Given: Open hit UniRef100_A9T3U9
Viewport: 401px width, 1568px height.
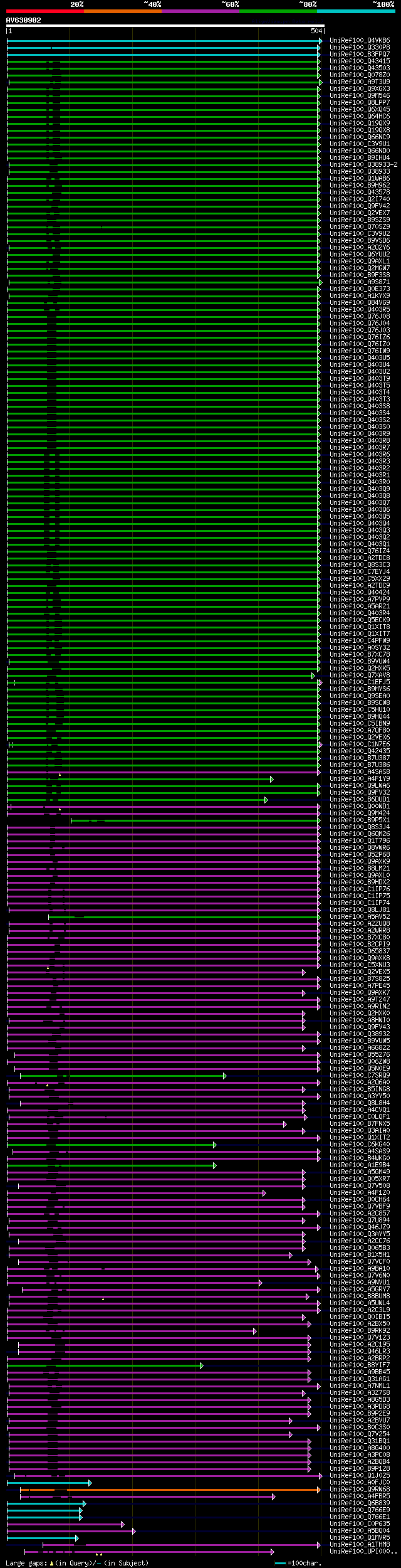Looking at the screenshot, I should 360,82.
